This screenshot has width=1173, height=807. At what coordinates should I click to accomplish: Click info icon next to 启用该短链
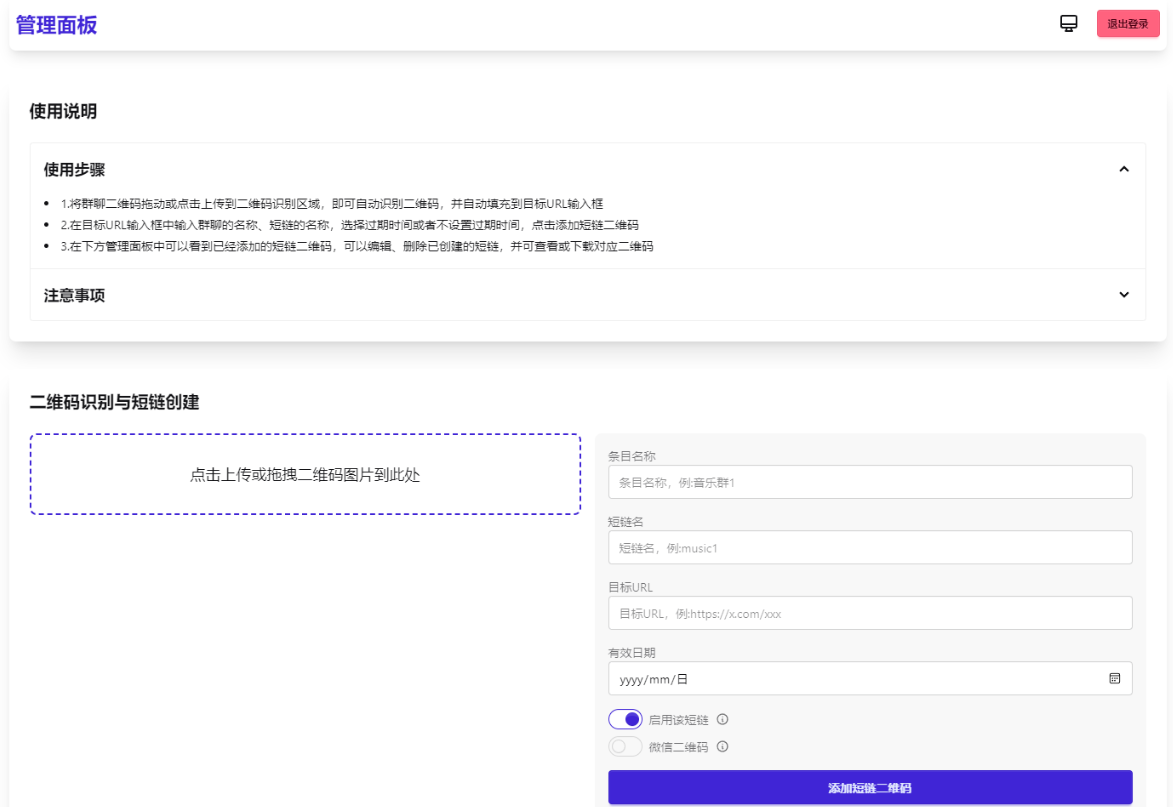722,719
